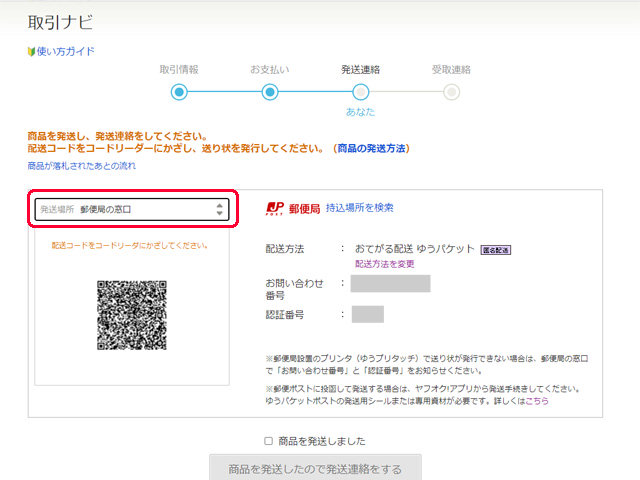Open the こちら link for details
The width and height of the screenshot is (640, 480).
click(x=537, y=401)
